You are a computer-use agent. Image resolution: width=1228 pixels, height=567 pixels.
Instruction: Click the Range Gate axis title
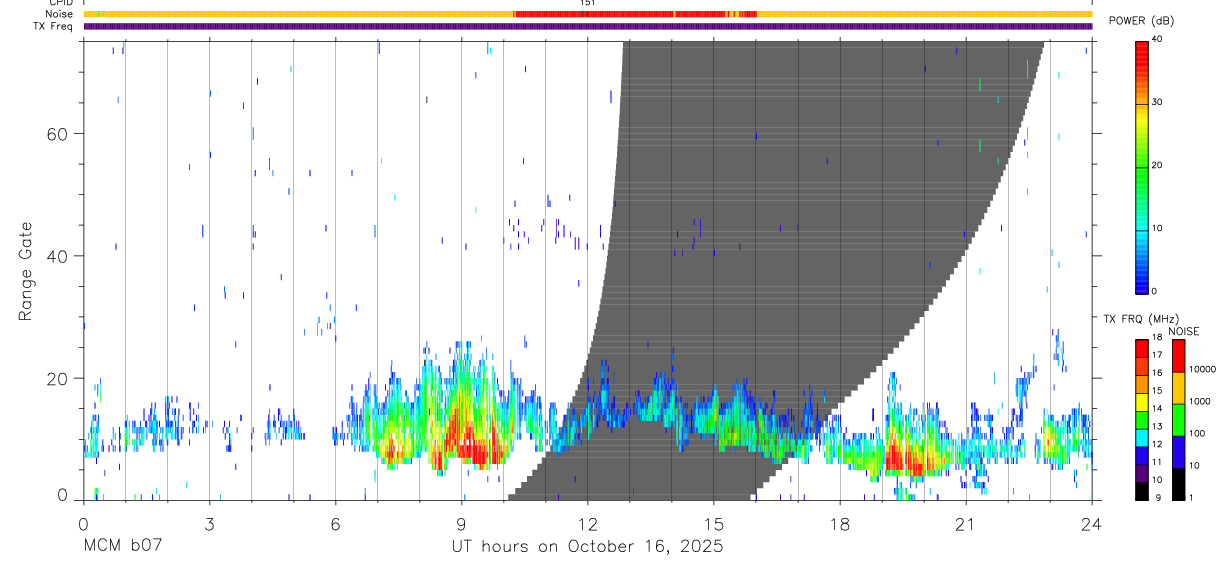coord(26,270)
